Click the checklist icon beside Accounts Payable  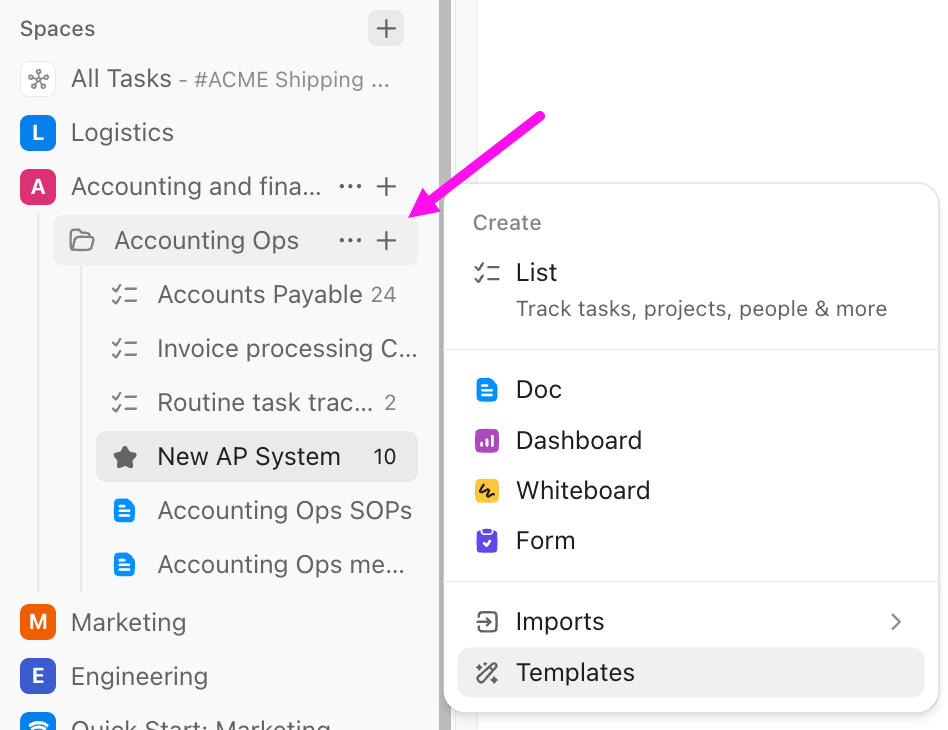point(127,294)
